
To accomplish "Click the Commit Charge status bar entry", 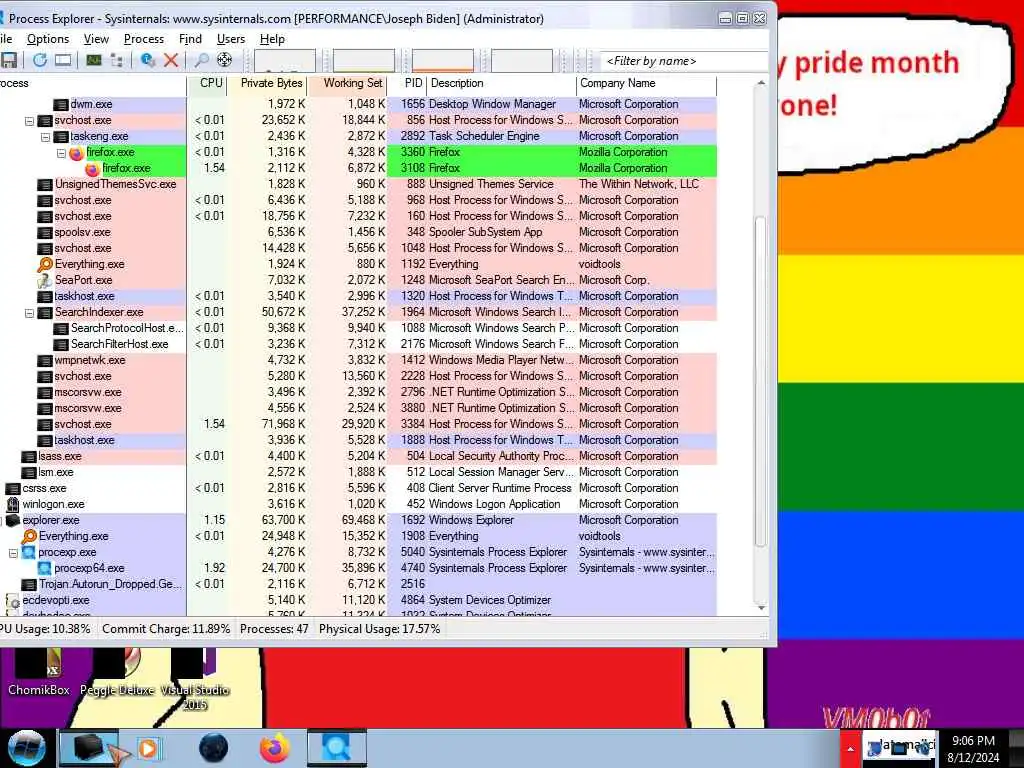I will point(166,630).
